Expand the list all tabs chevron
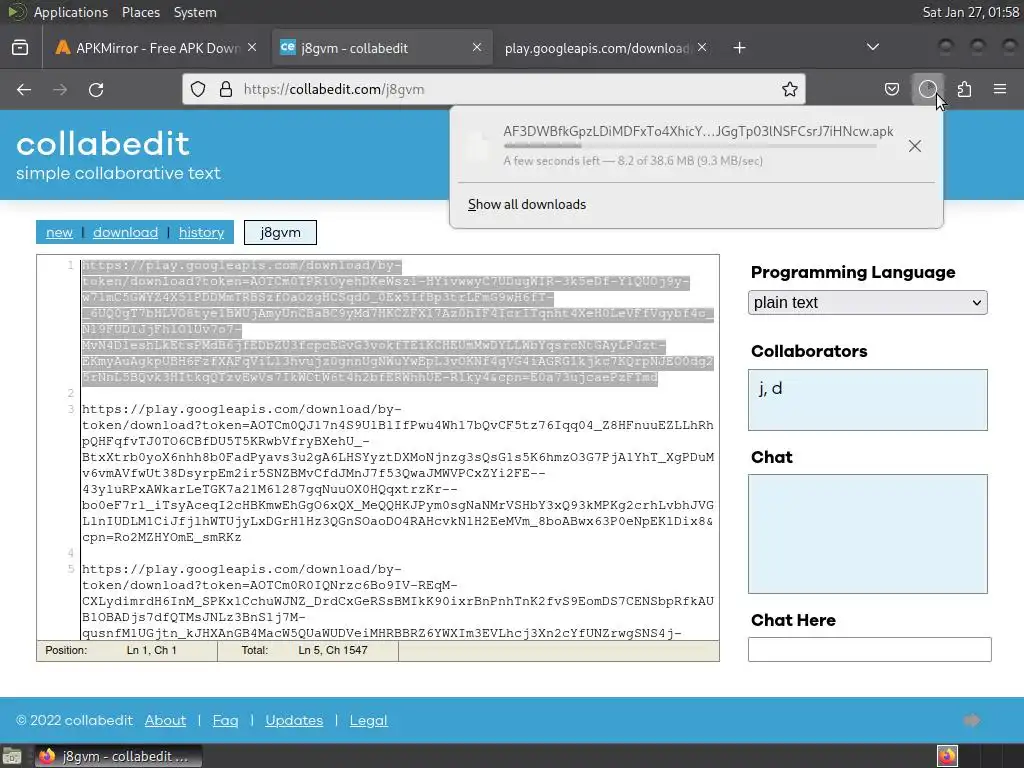Screen dimensions: 1024x768 [x=872, y=48]
